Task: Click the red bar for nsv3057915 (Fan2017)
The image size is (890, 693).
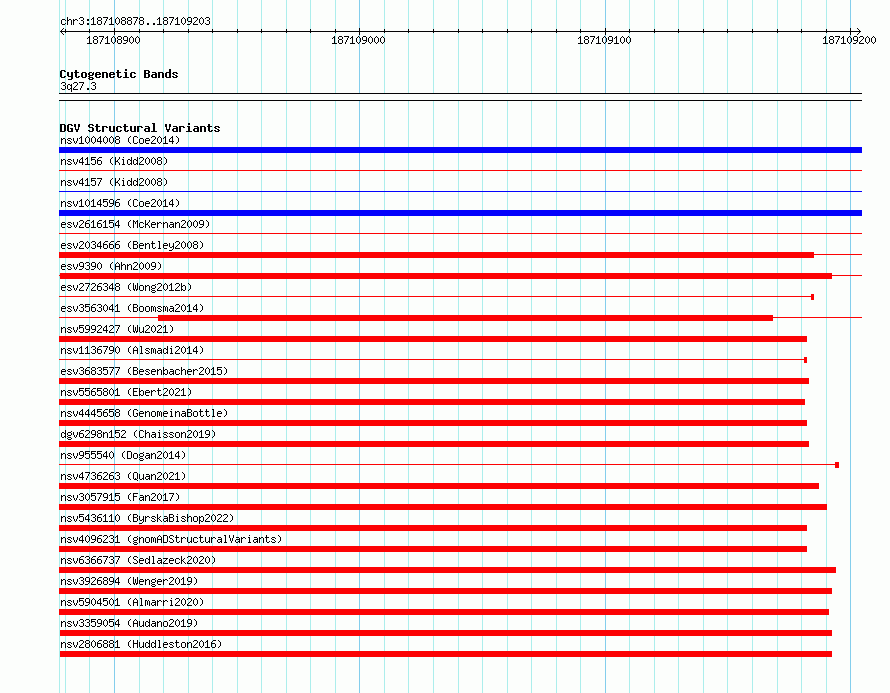Action: pyautogui.click(x=443, y=507)
